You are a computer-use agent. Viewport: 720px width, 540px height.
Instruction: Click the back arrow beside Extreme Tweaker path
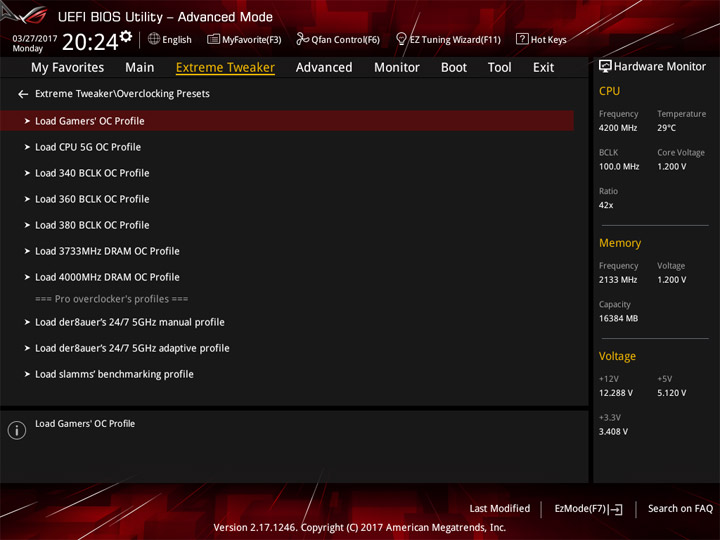[22, 94]
